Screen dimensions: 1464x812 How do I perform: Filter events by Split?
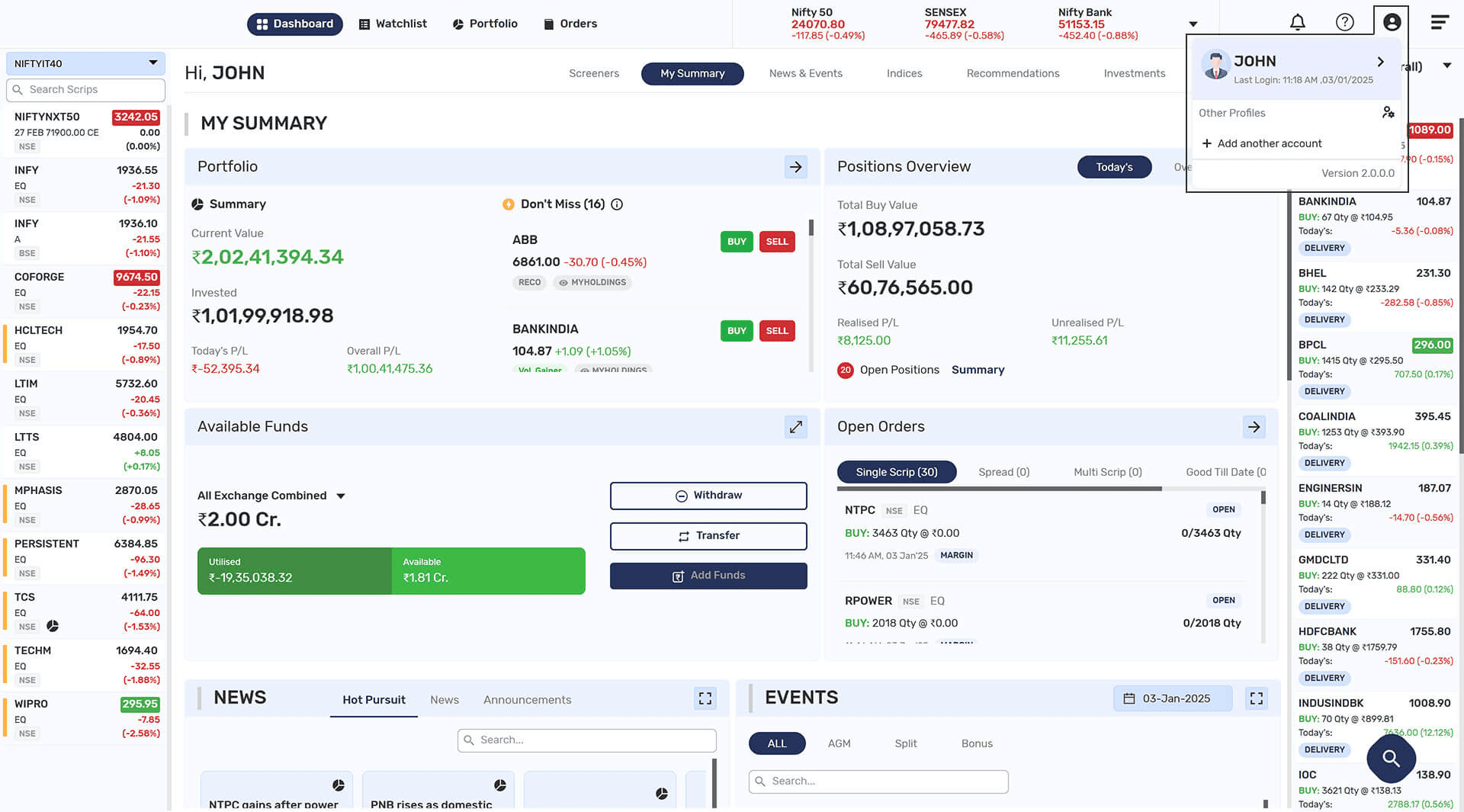point(906,743)
